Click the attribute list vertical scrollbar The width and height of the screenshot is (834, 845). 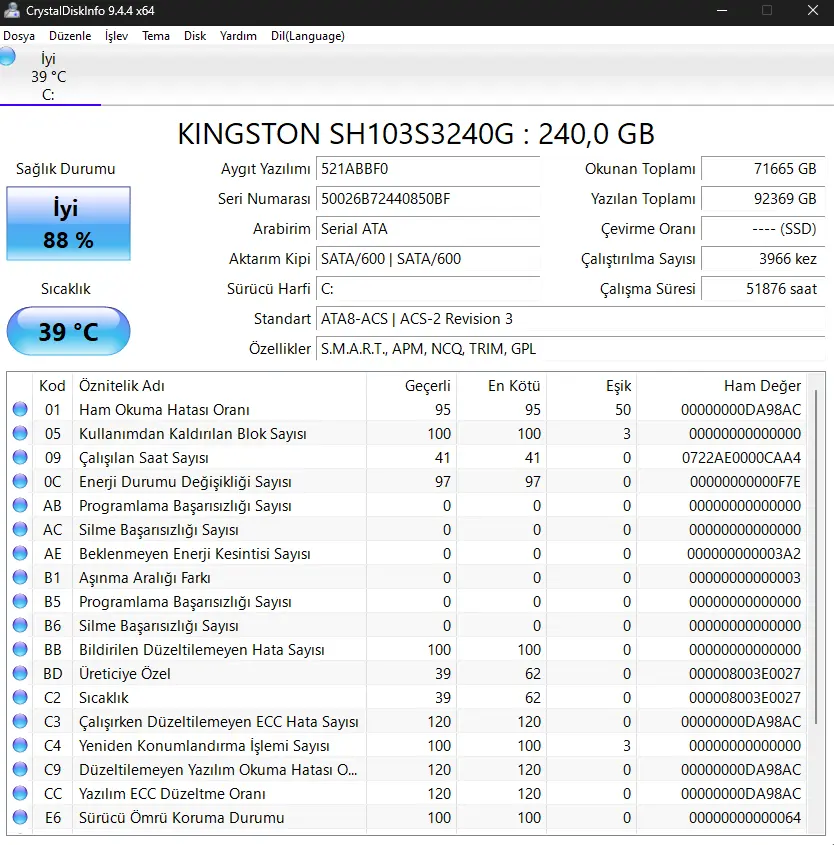(816, 557)
